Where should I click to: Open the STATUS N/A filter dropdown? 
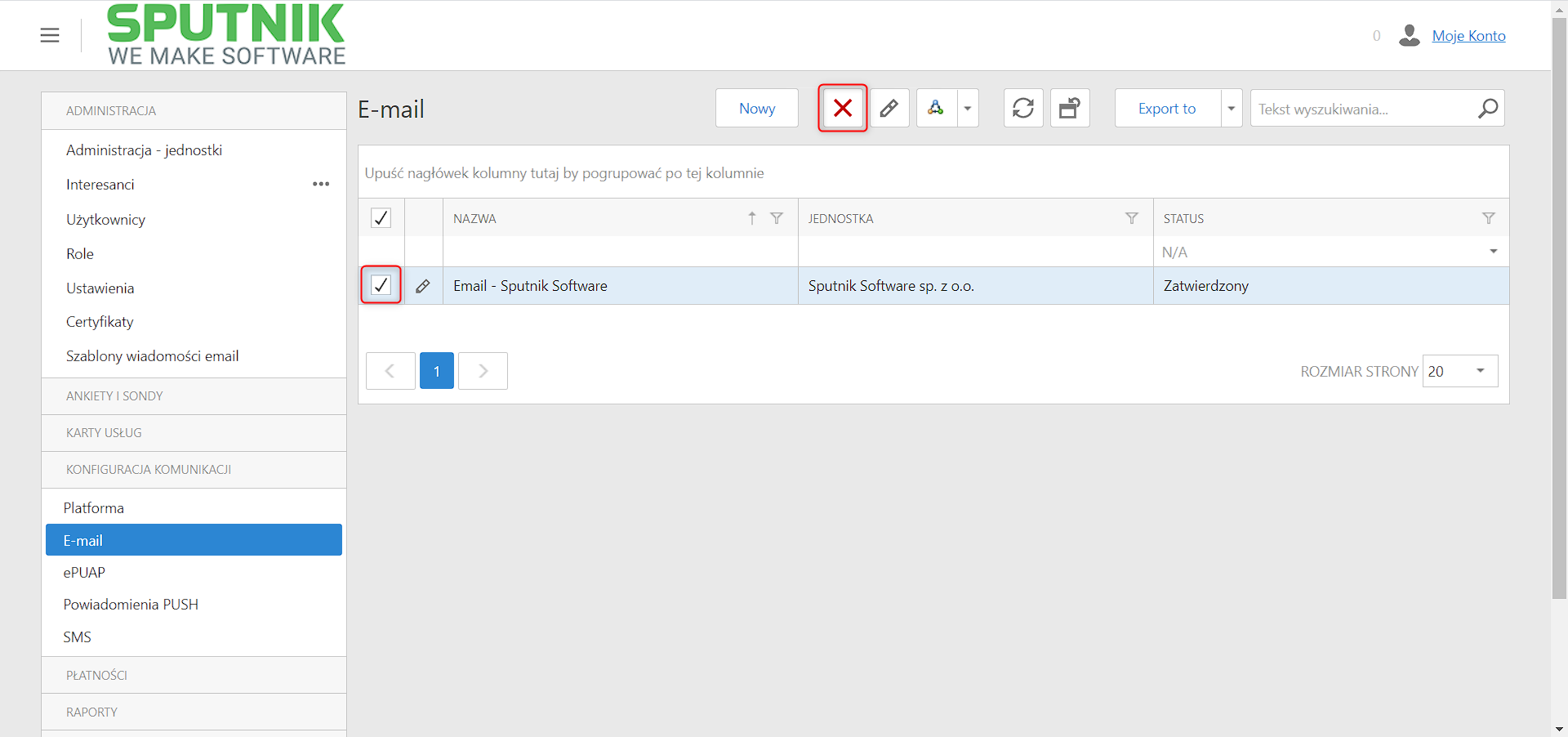click(x=1494, y=252)
